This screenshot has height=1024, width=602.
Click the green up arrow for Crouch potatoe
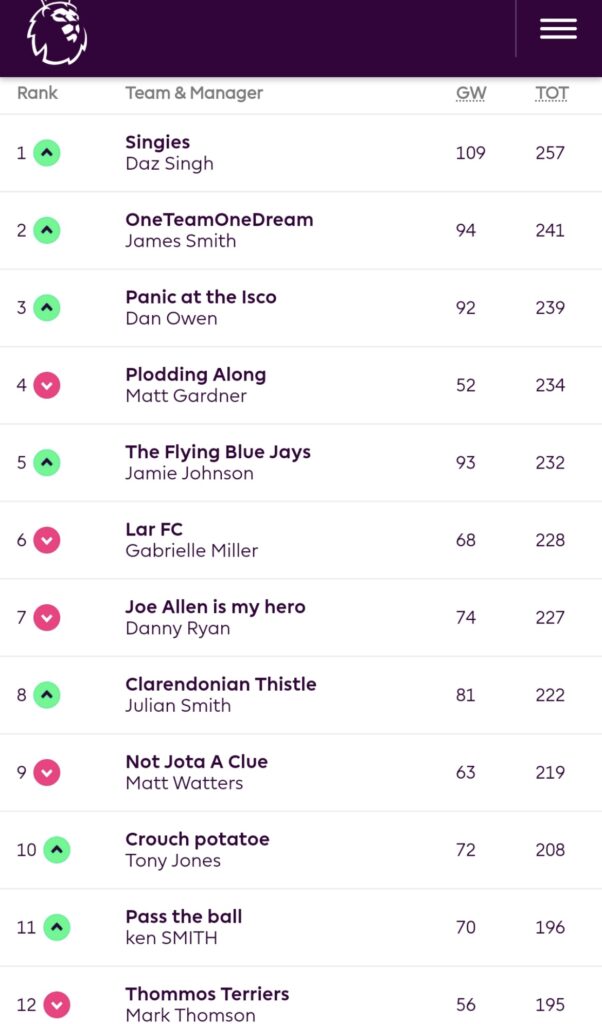57,850
